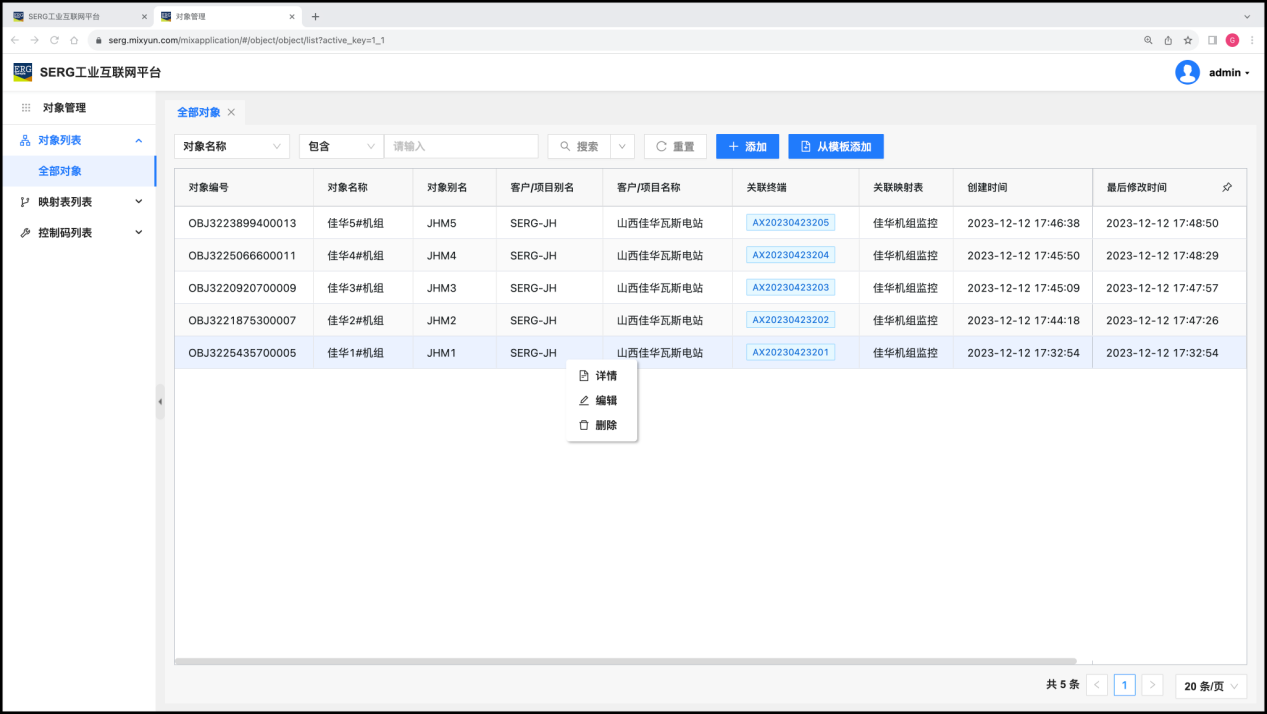
Task: Open the 包含 condition dropdown
Action: (x=341, y=146)
